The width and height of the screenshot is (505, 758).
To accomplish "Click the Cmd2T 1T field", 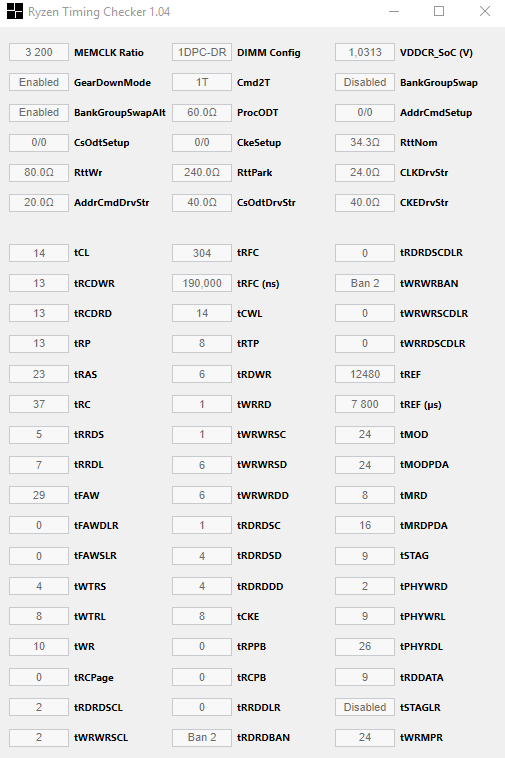I will click(x=202, y=82).
